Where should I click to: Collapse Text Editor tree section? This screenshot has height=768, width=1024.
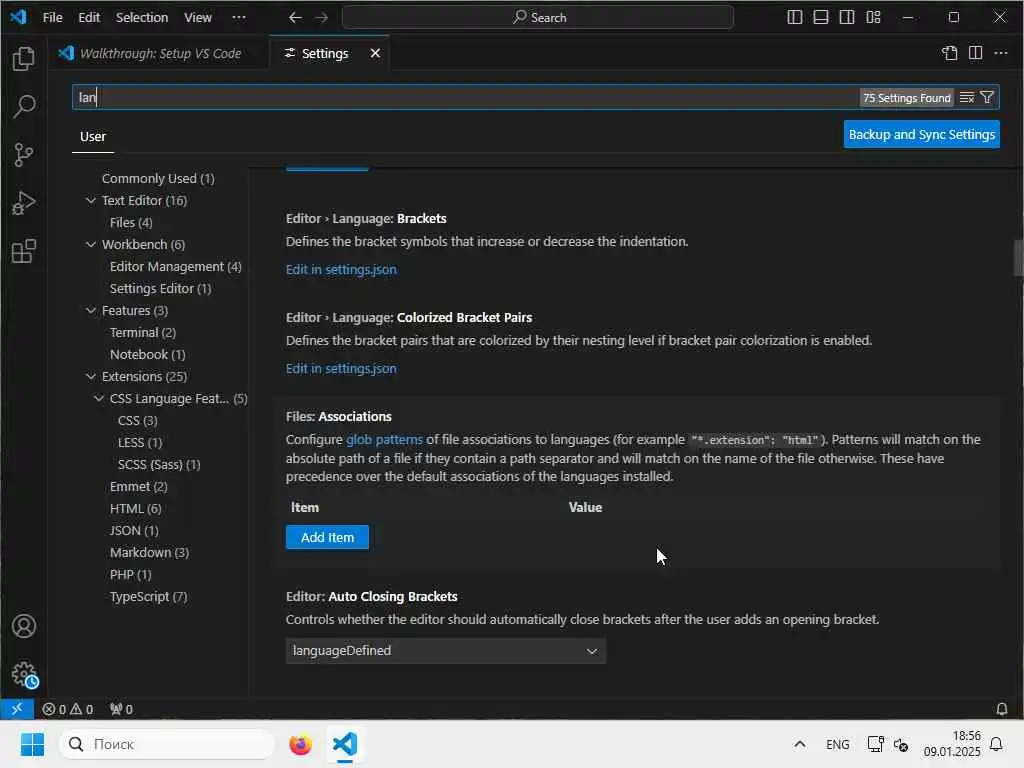(91, 200)
